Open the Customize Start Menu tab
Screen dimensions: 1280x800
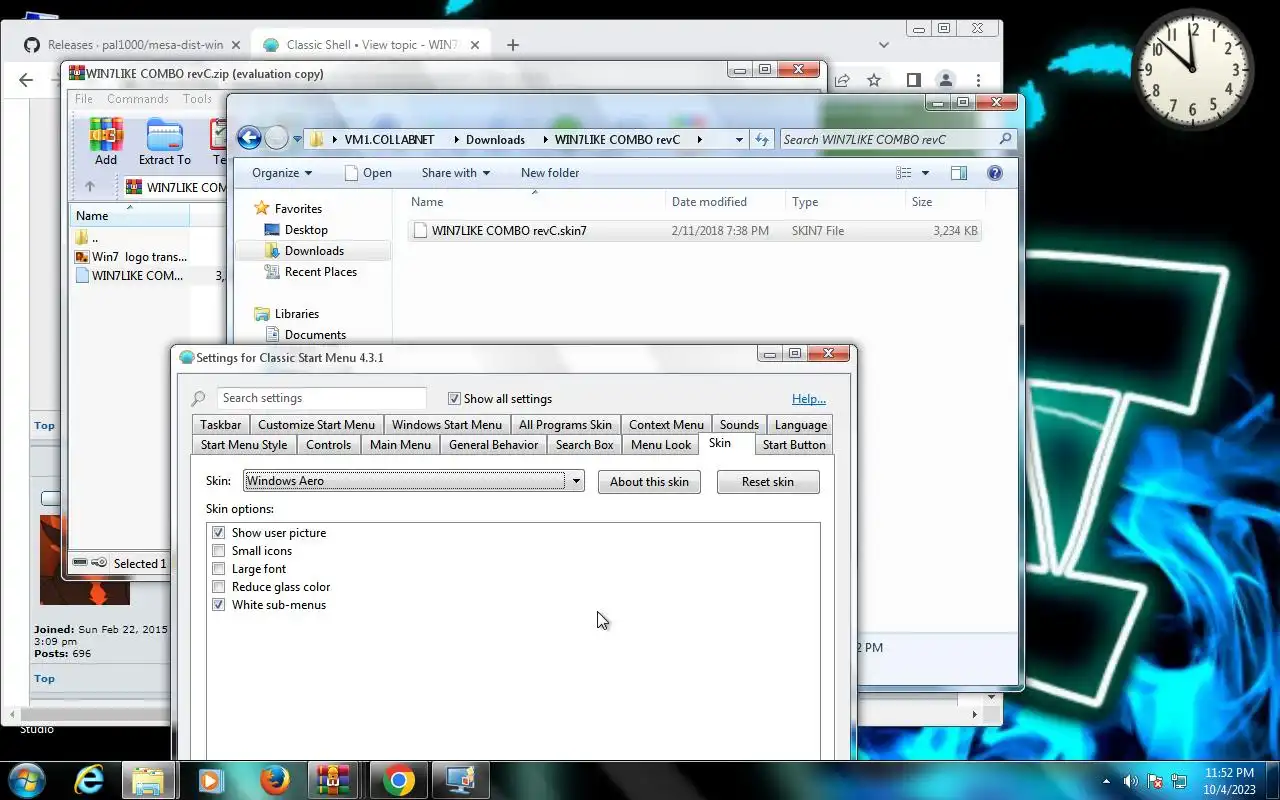pyautogui.click(x=316, y=425)
